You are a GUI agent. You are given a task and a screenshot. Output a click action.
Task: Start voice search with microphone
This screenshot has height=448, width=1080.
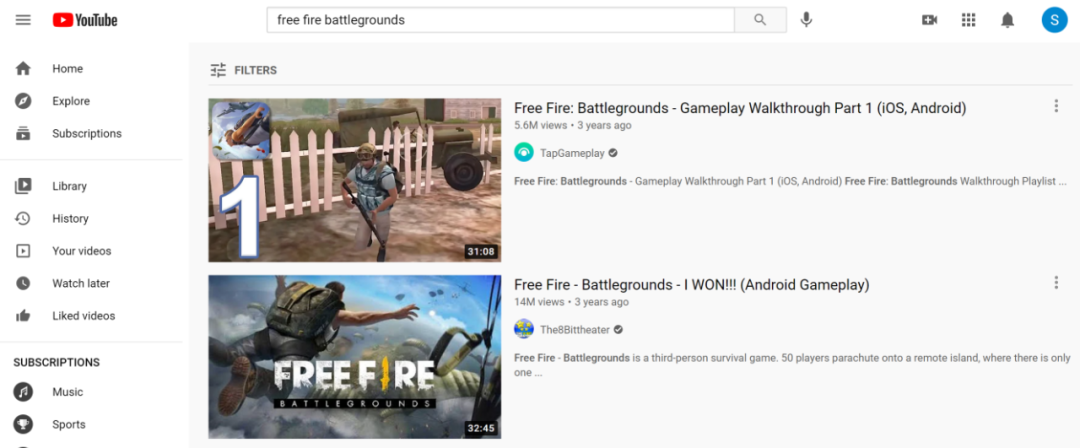(x=806, y=20)
